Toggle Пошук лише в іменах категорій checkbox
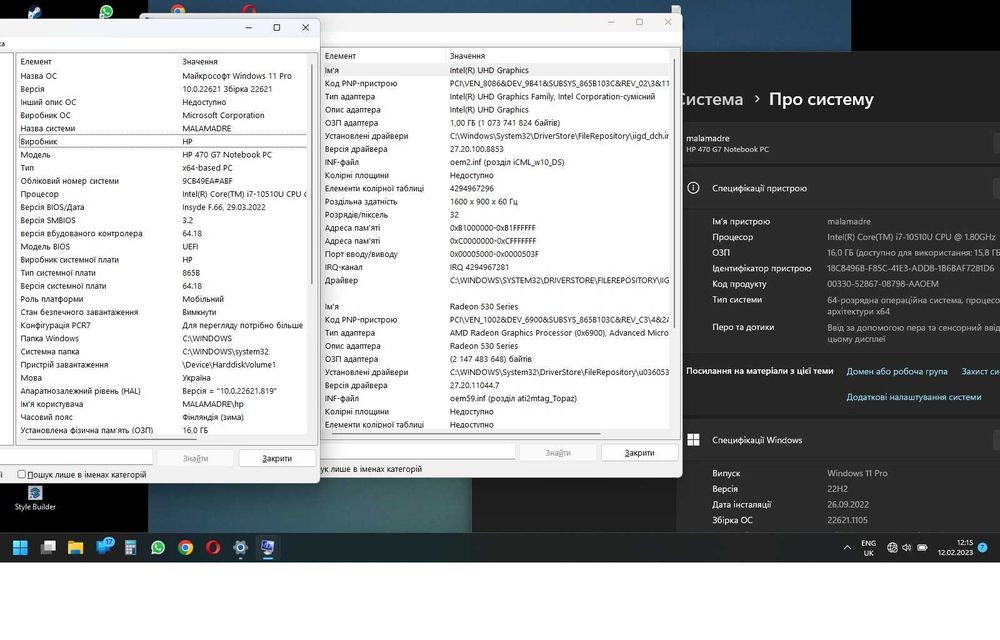 [x=22, y=474]
